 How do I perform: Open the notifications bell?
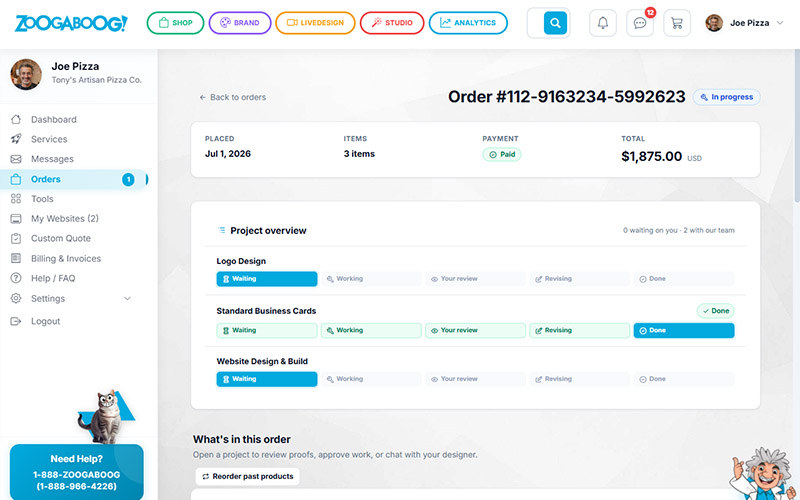coord(603,23)
